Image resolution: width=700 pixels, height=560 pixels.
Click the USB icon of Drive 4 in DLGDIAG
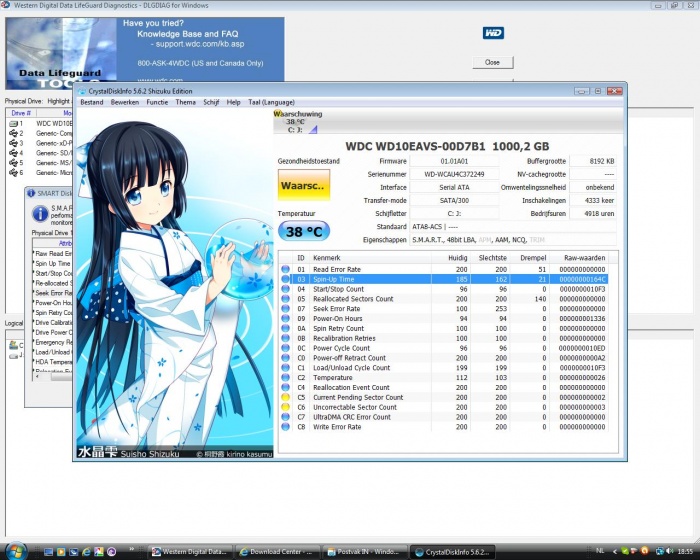click(13, 153)
